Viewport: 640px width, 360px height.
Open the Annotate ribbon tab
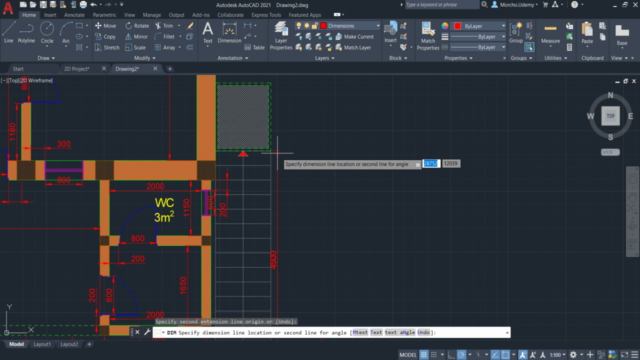tap(74, 15)
